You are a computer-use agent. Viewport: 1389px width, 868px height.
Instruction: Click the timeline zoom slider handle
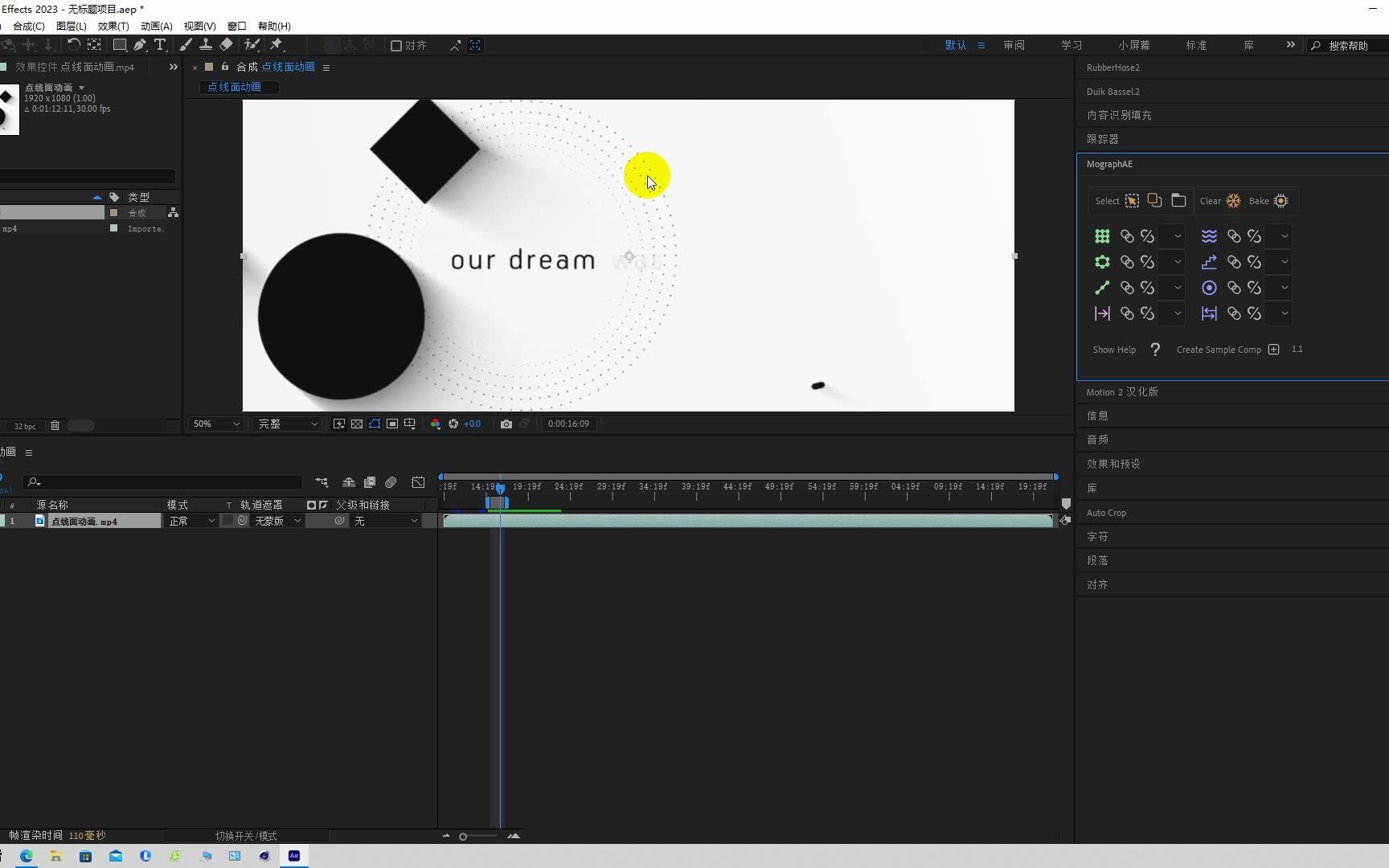click(463, 837)
